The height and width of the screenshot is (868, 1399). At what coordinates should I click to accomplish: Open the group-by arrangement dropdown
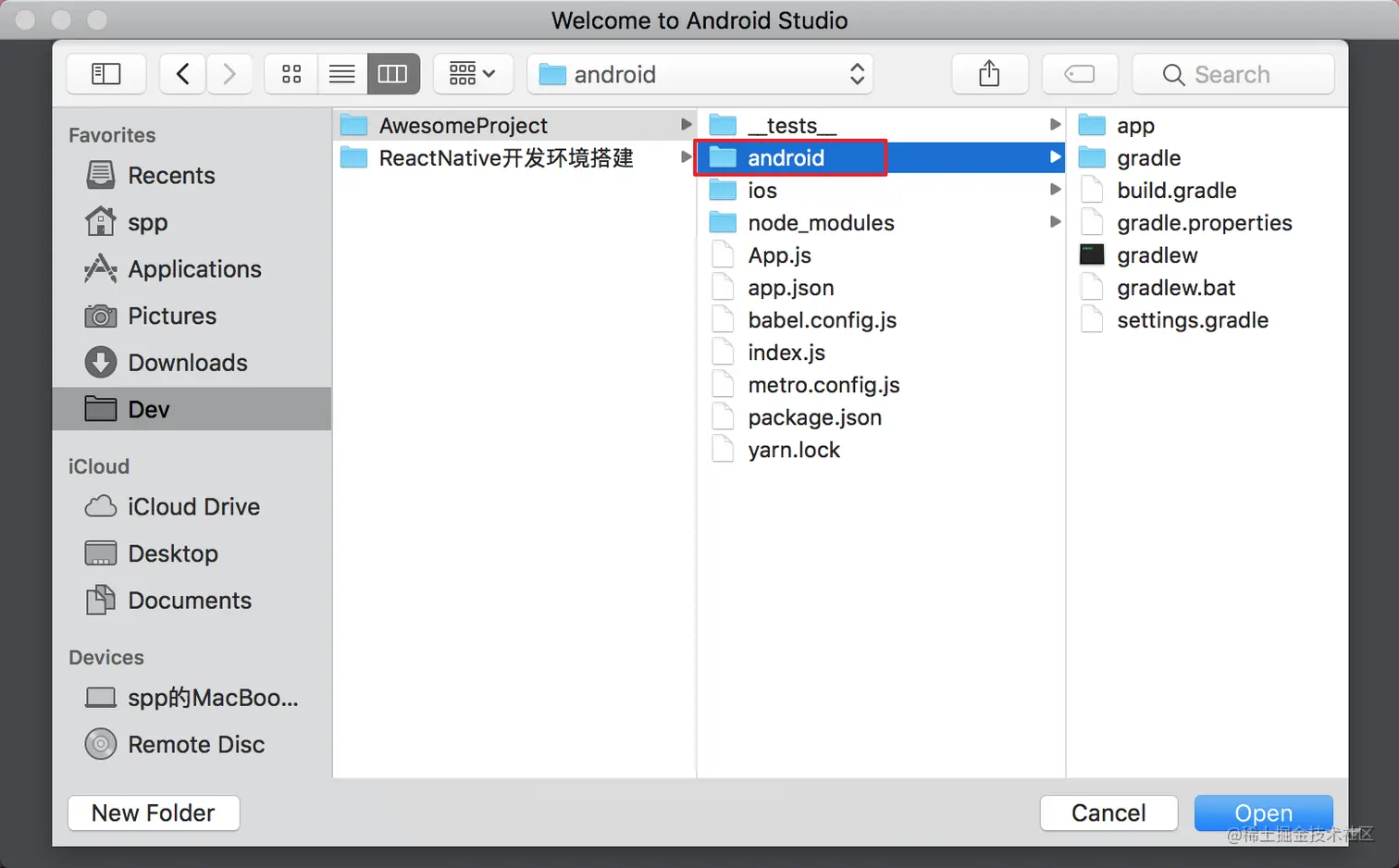point(473,74)
